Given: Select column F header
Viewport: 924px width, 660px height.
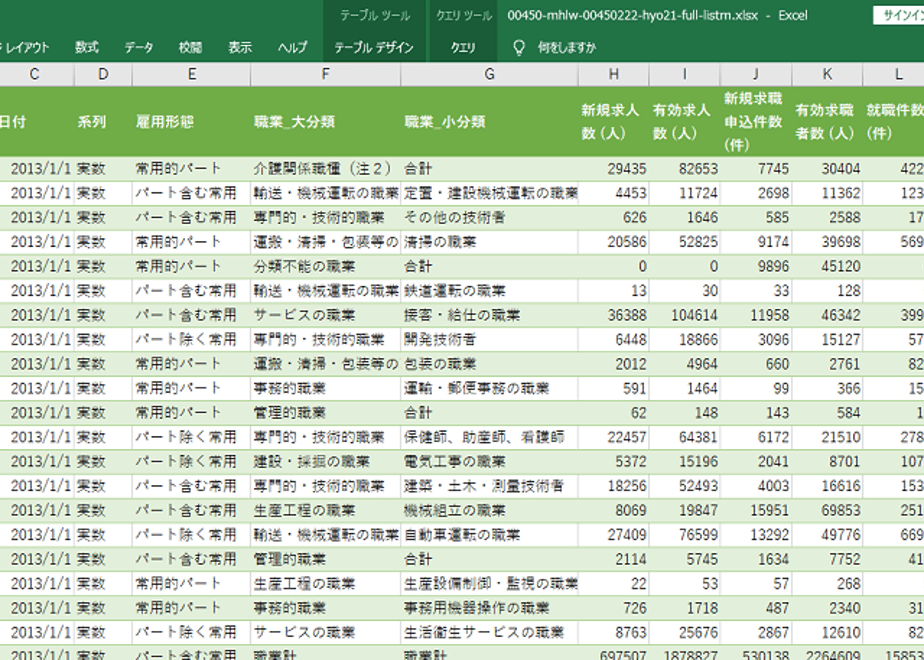Looking at the screenshot, I should pyautogui.click(x=326, y=74).
